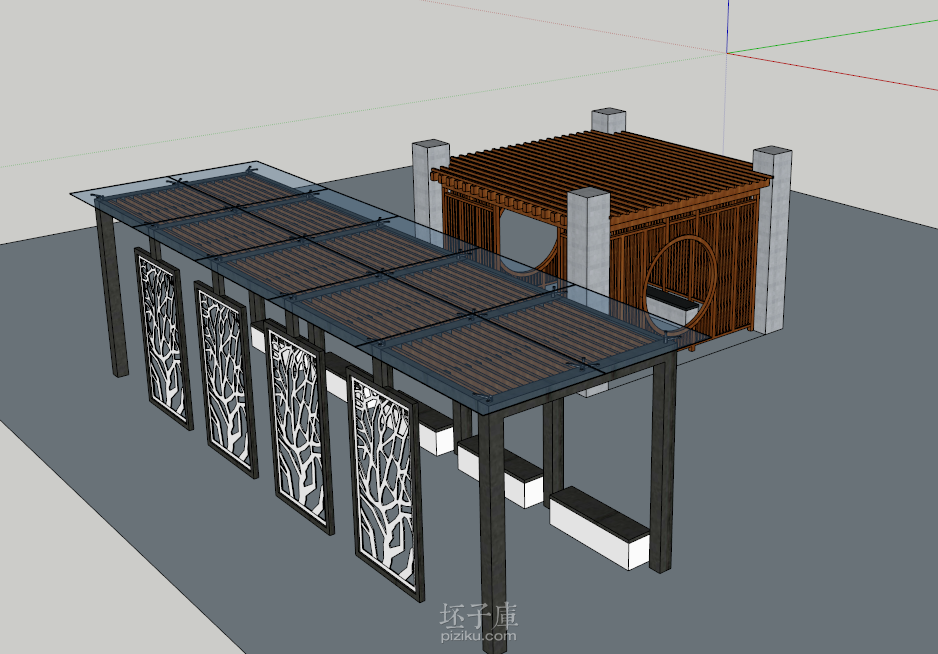The height and width of the screenshot is (654, 938).
Task: Pick the farthest tree-pattern screen panel
Action: [x=163, y=338]
